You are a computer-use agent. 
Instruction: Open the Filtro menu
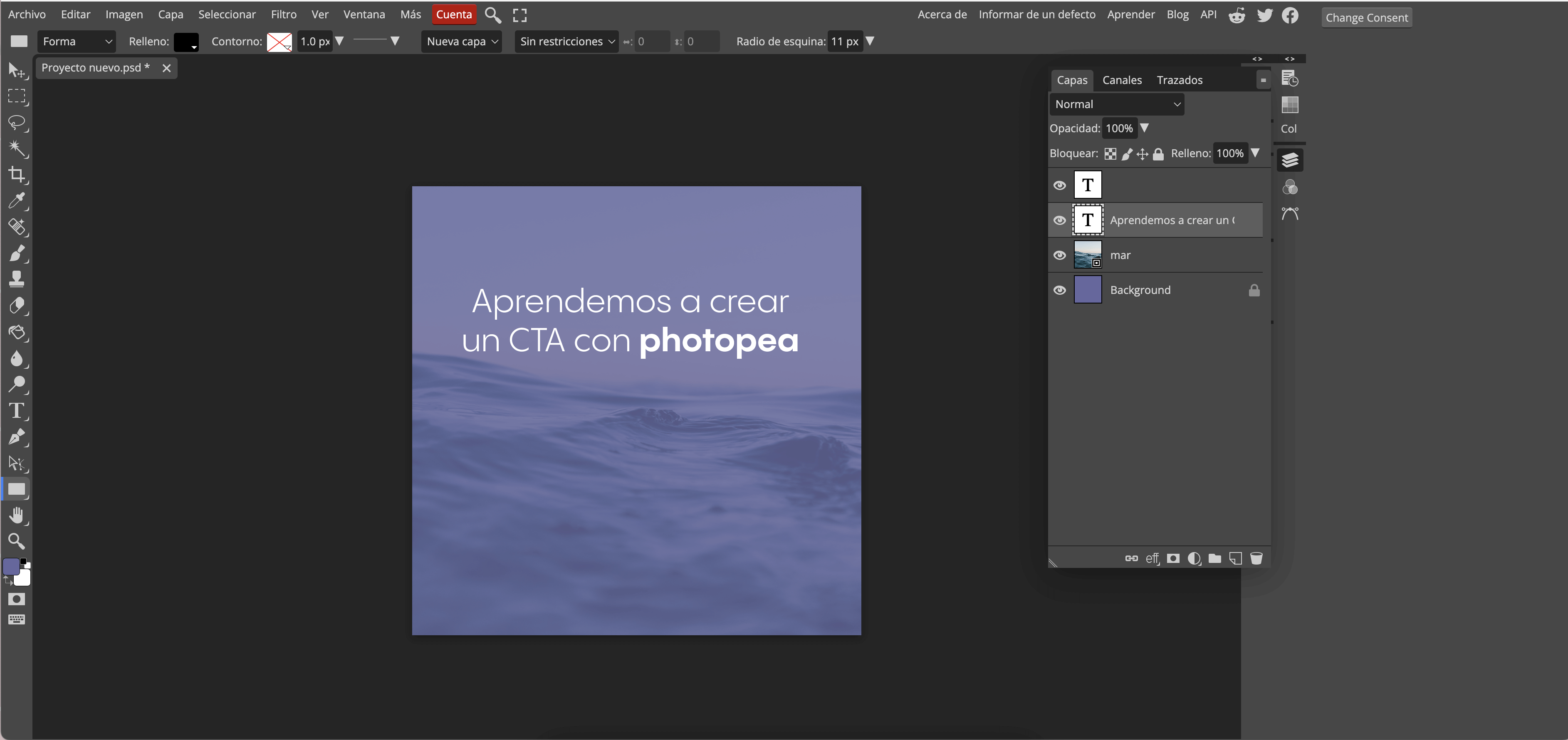284,14
